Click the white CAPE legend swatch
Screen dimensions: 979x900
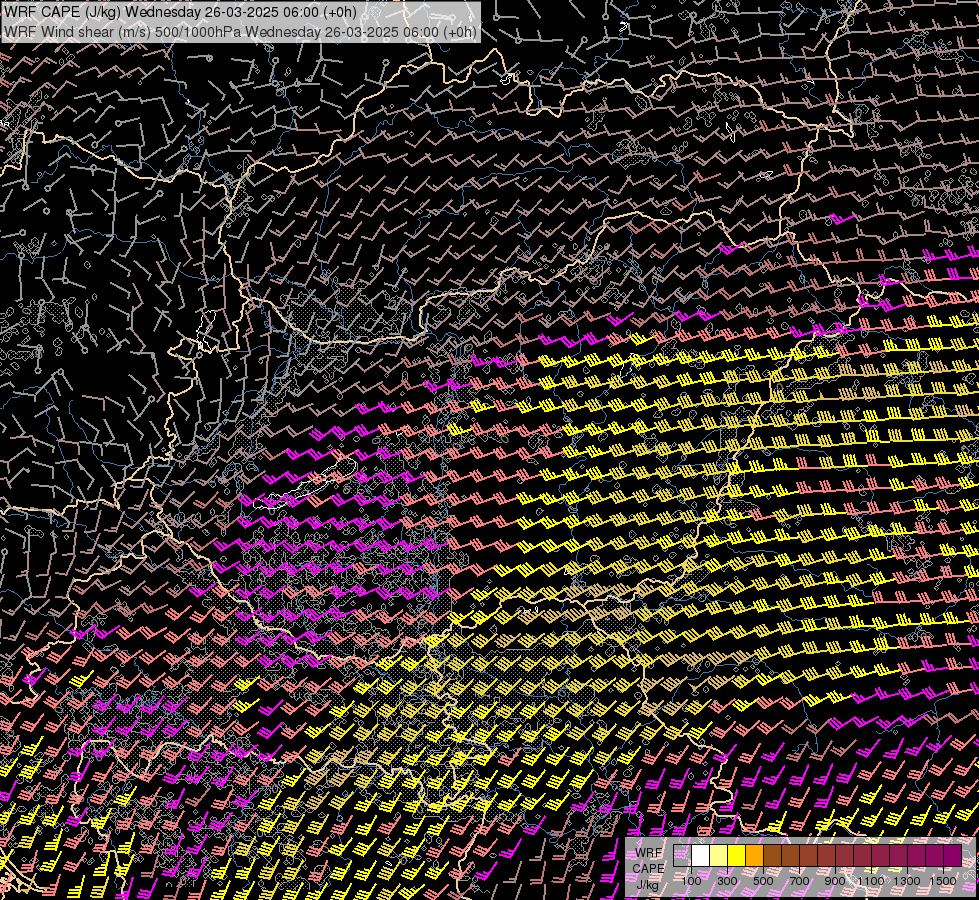tap(701, 855)
